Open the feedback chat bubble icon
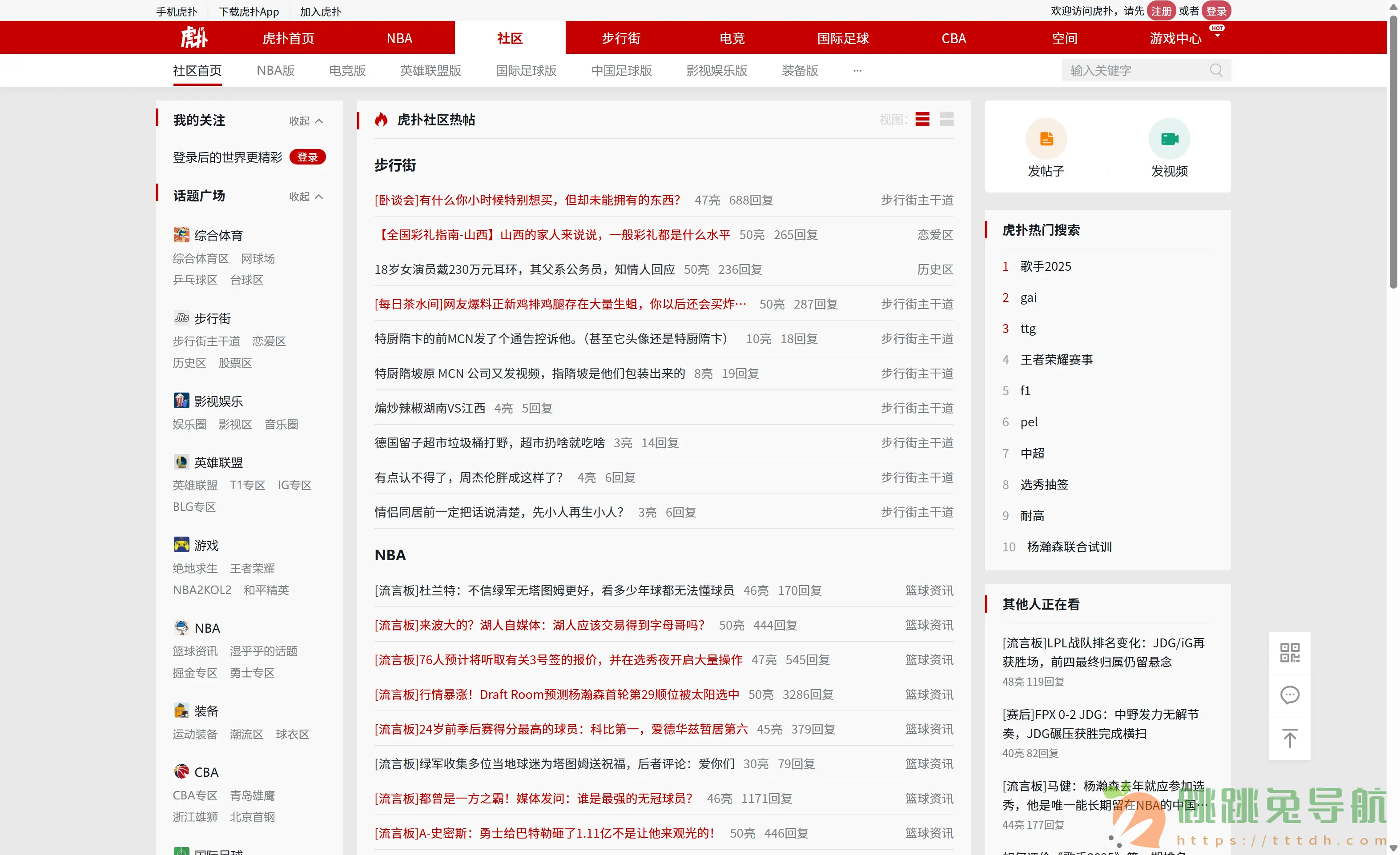1400x855 pixels. pyautogui.click(x=1289, y=695)
